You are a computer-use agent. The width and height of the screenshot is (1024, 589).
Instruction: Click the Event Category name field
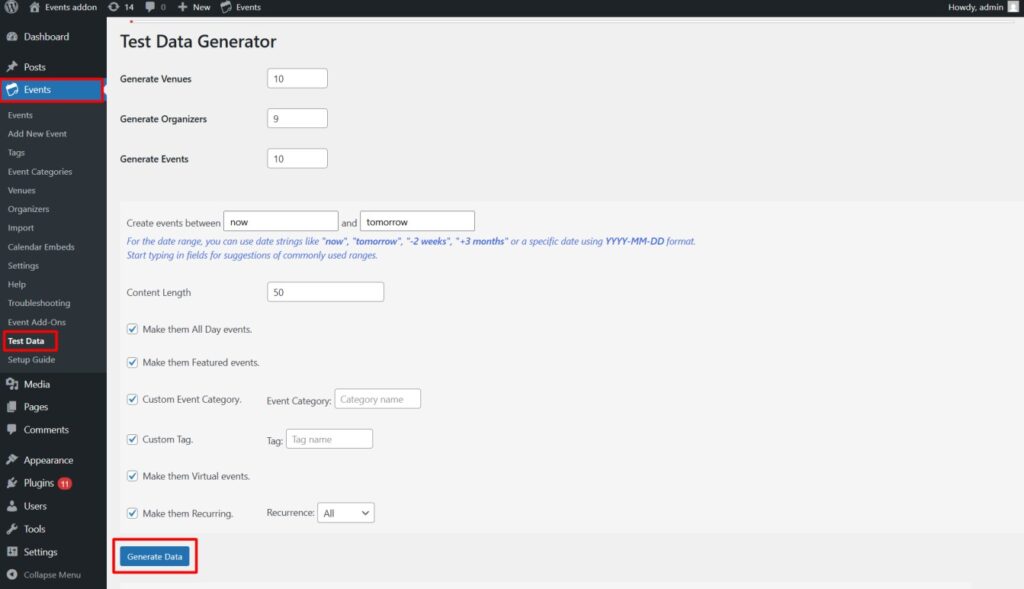(x=377, y=399)
